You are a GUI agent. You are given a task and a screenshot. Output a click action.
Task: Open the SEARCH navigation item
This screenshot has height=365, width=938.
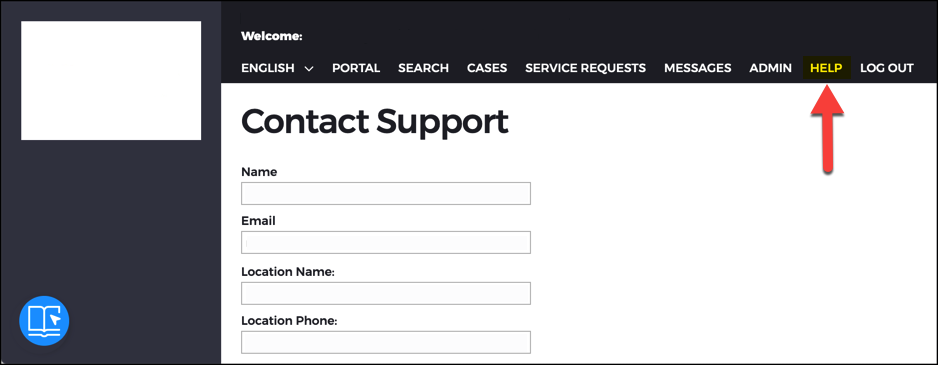424,68
